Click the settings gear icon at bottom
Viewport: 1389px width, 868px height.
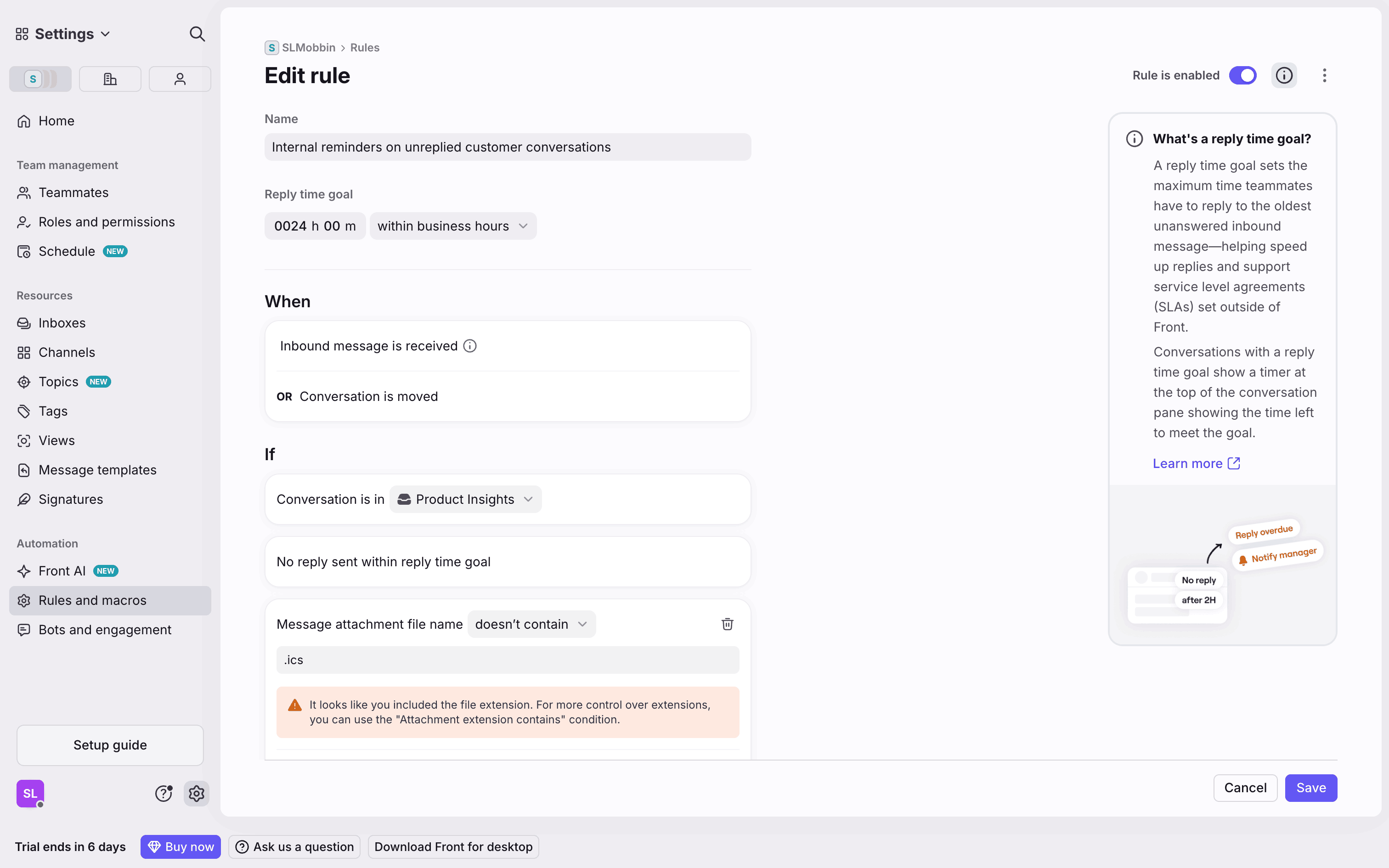[196, 794]
